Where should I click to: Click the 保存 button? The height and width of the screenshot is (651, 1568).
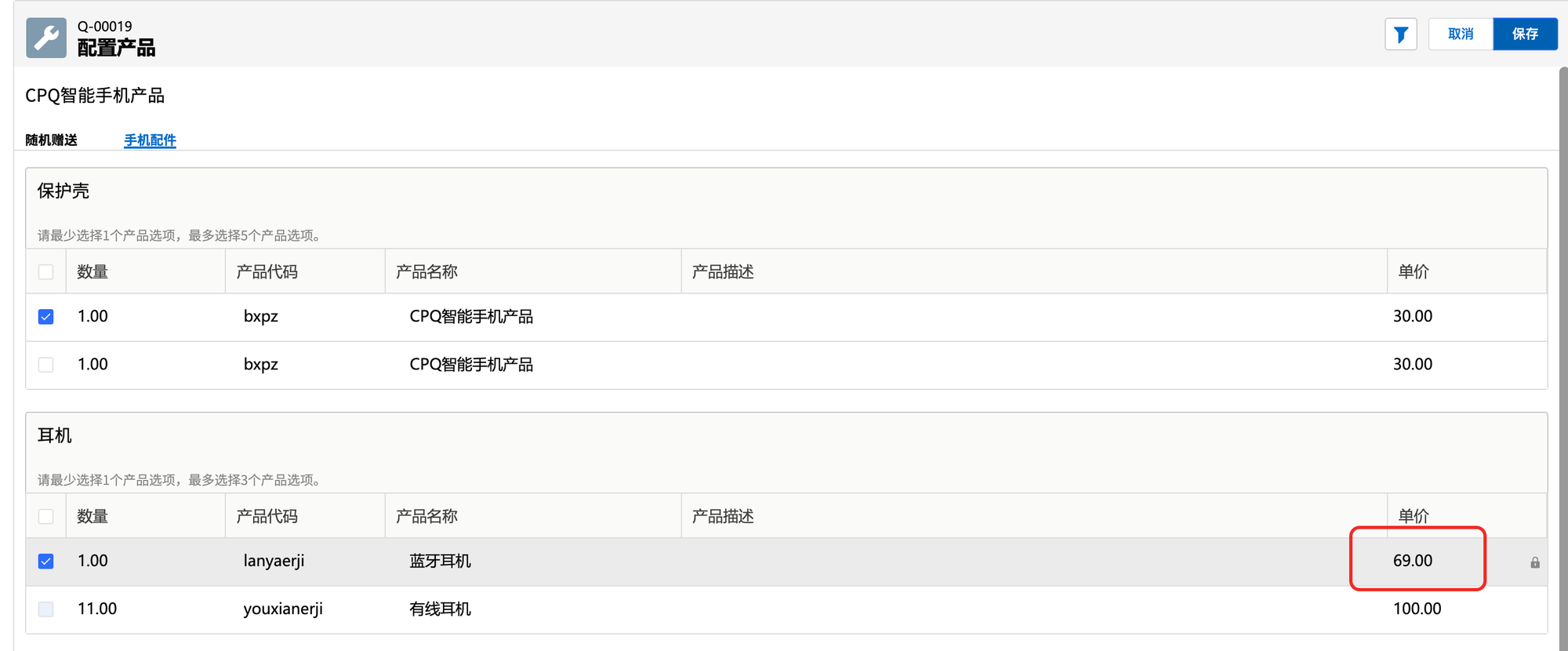[x=1525, y=35]
